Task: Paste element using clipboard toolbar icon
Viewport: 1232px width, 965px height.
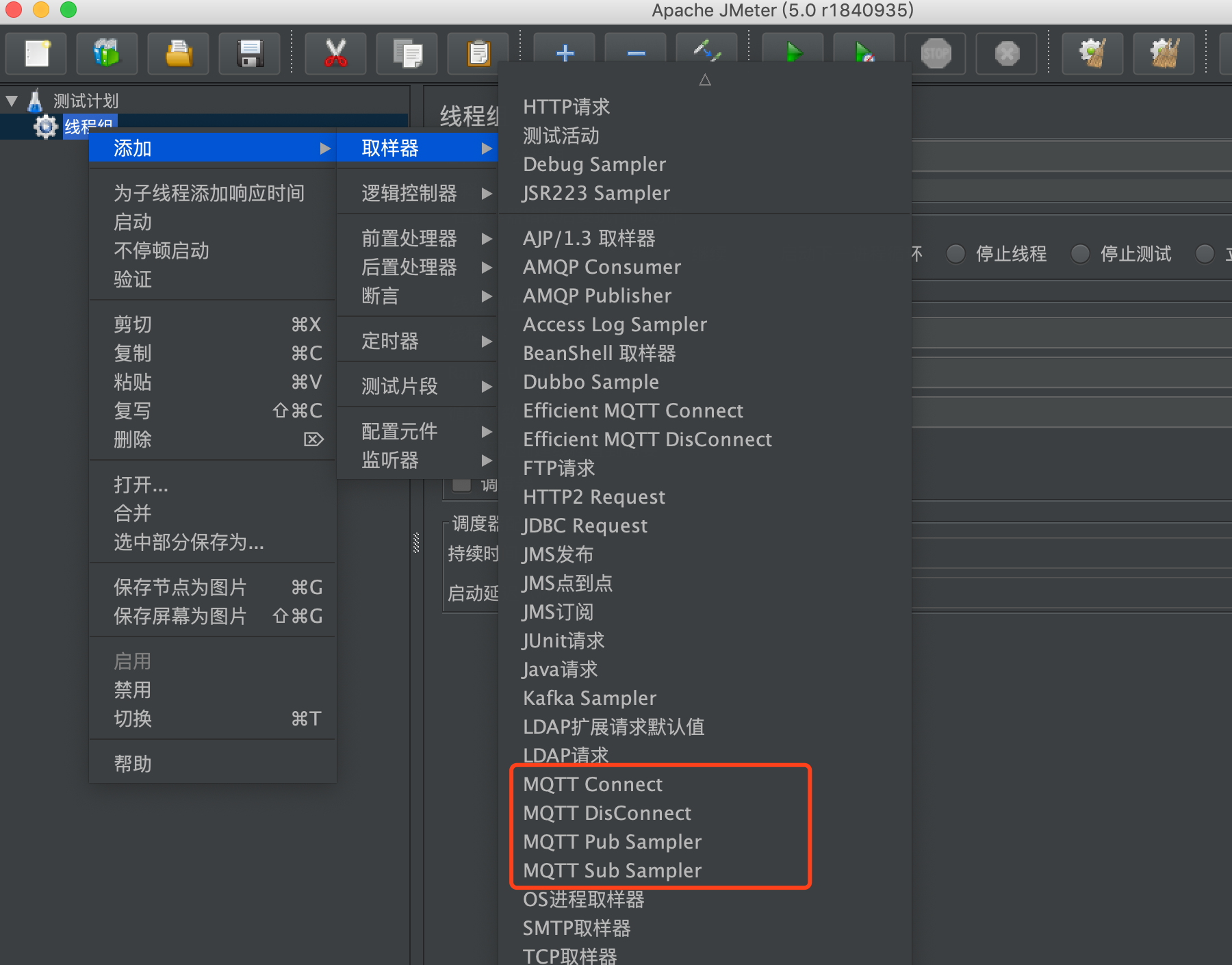Action: coord(478,53)
